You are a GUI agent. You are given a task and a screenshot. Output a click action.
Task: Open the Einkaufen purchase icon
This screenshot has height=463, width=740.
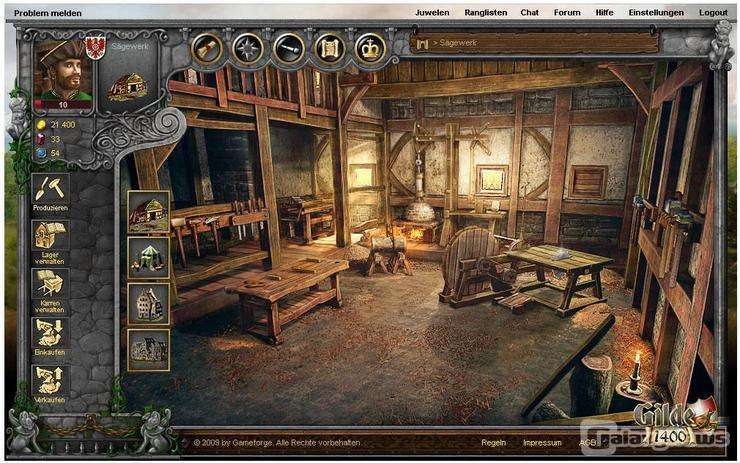pos(50,334)
